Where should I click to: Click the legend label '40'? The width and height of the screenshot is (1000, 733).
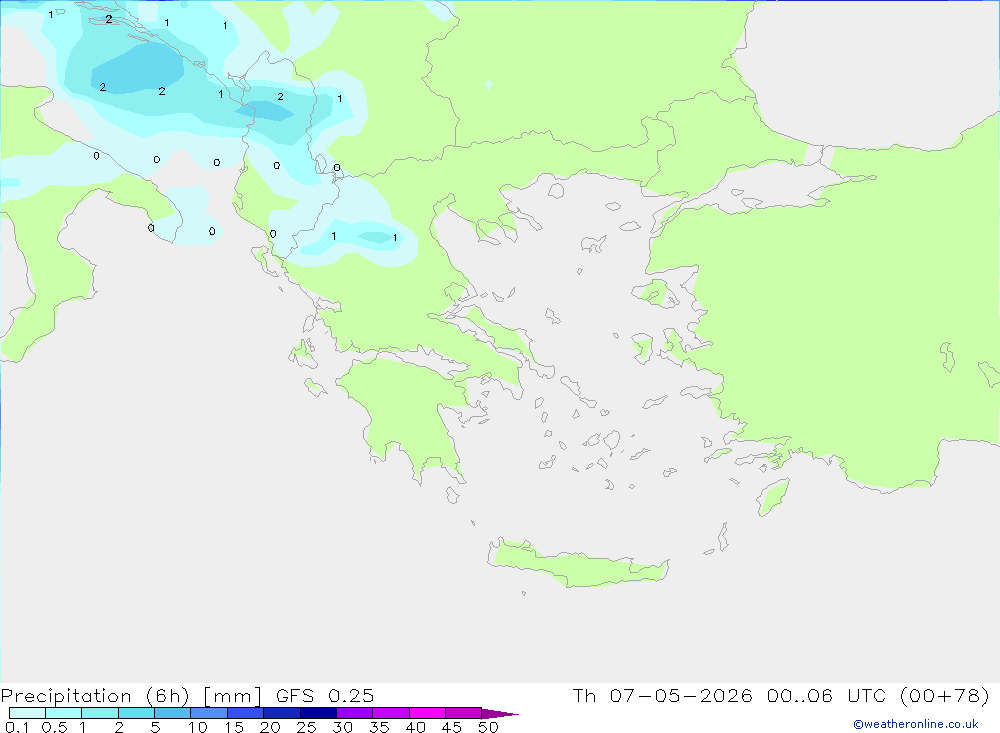point(415,727)
